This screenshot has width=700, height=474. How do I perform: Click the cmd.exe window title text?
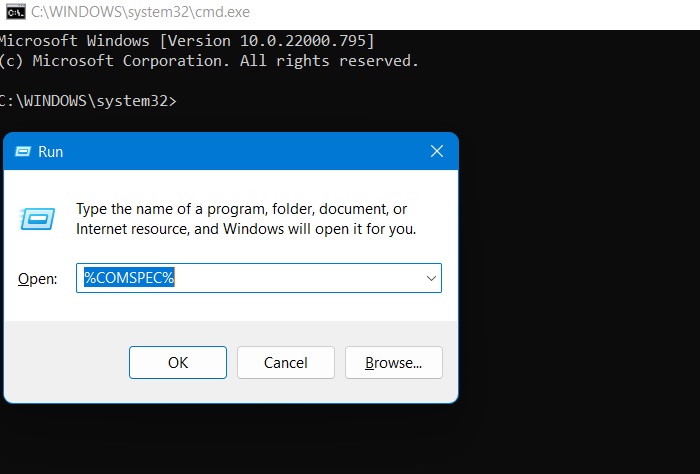[140, 12]
